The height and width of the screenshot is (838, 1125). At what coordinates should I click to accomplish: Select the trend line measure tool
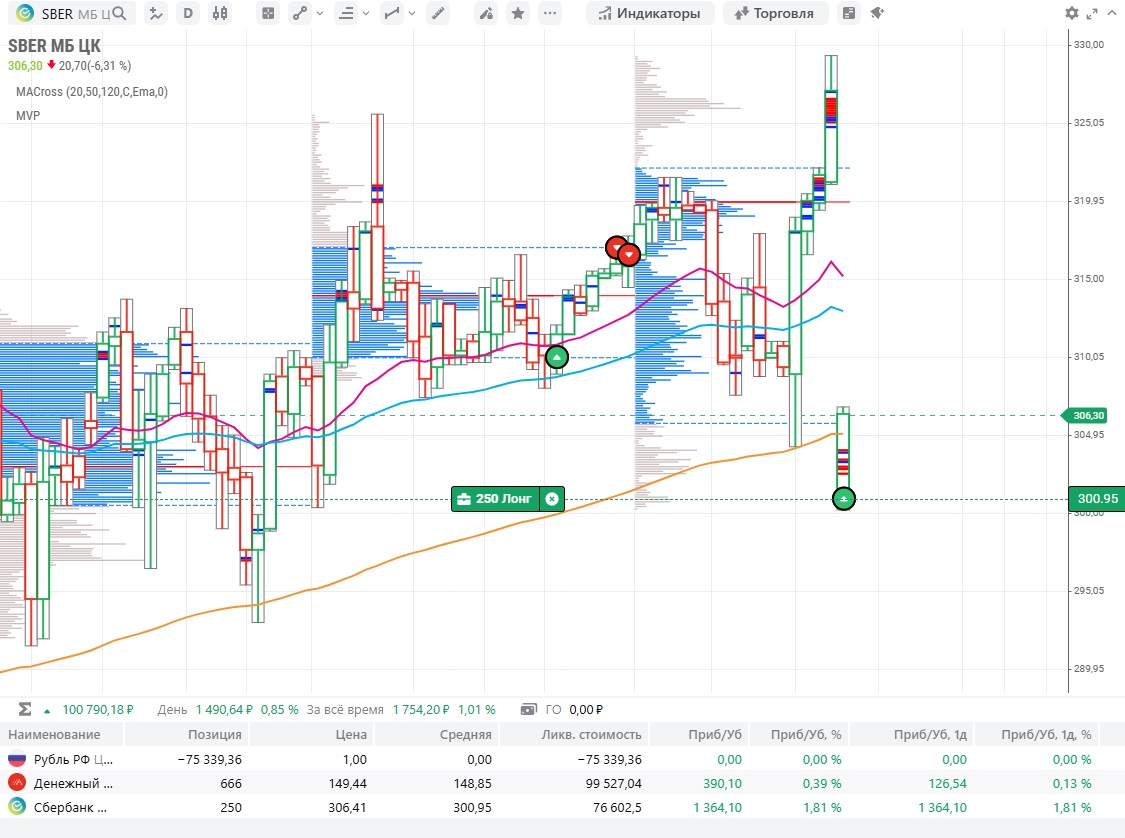[392, 14]
